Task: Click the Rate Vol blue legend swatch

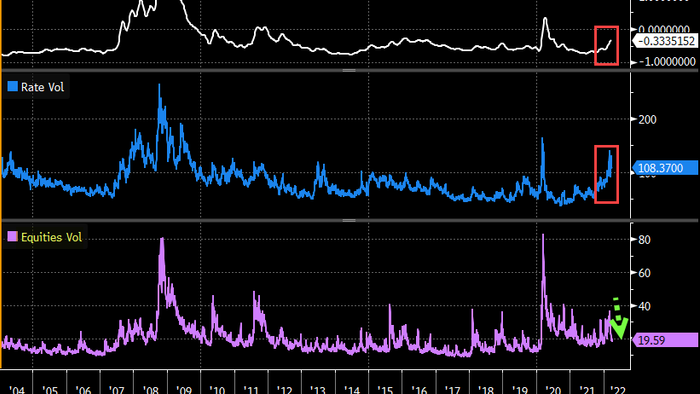Action: pos(12,87)
